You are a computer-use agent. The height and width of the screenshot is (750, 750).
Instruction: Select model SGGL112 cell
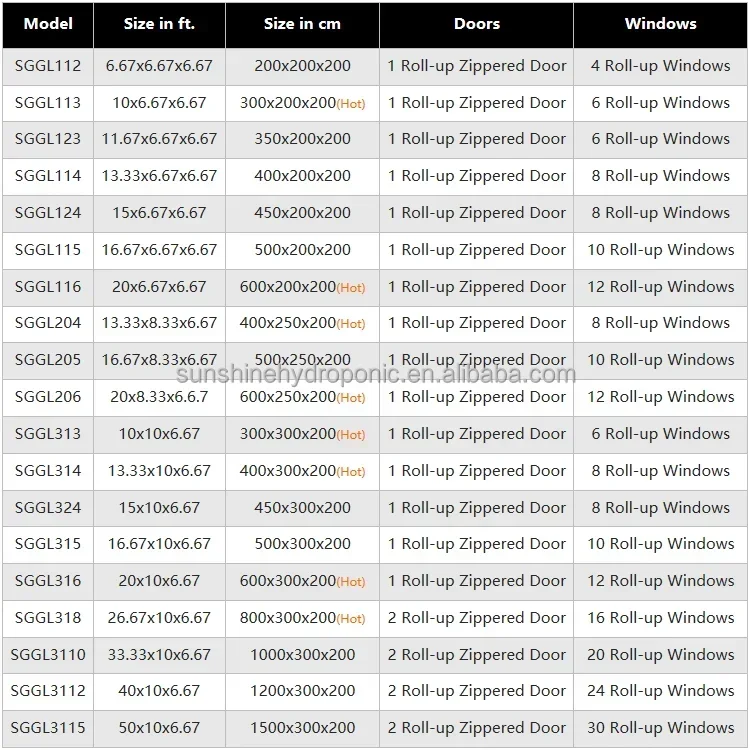click(x=48, y=66)
